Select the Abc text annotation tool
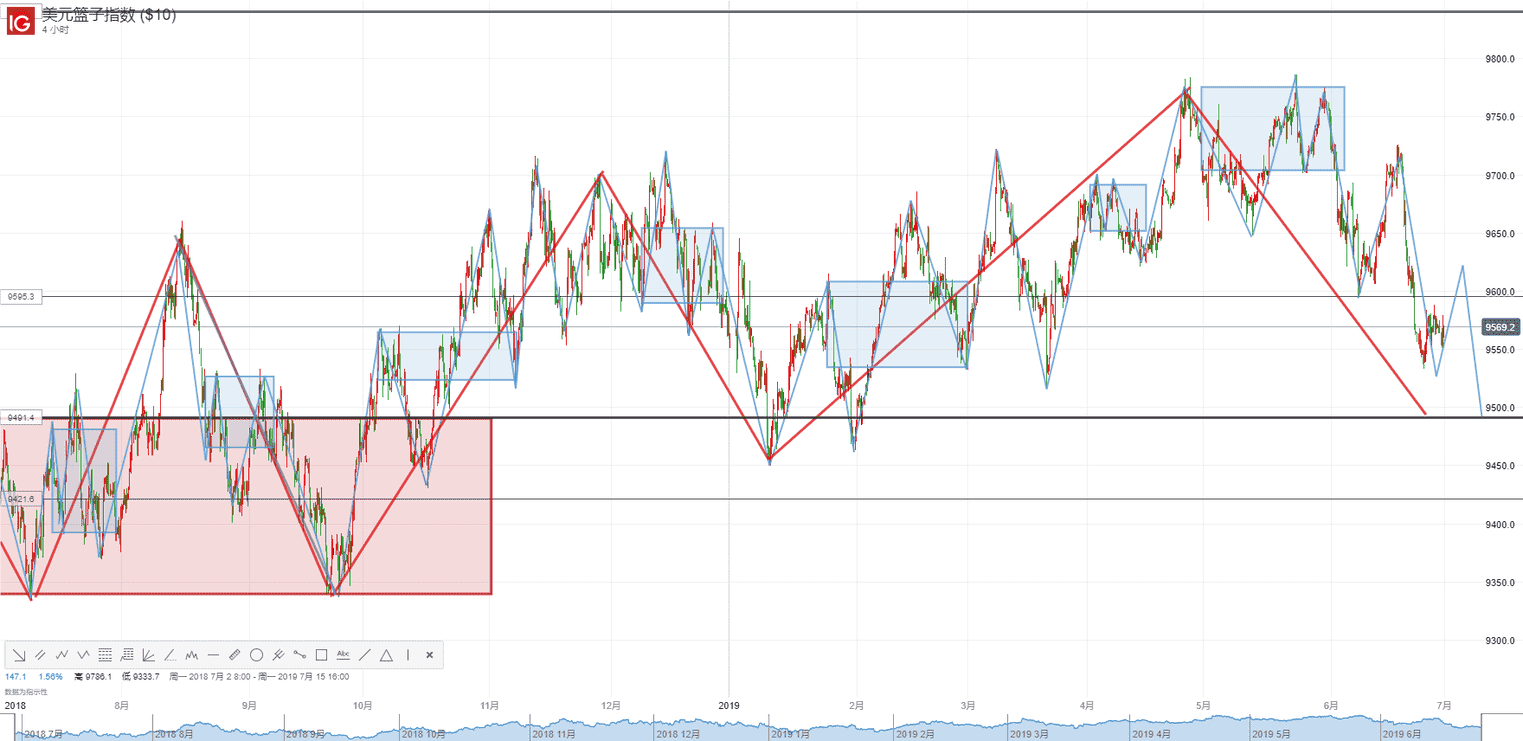Image resolution: width=1523 pixels, height=741 pixels. tap(343, 655)
